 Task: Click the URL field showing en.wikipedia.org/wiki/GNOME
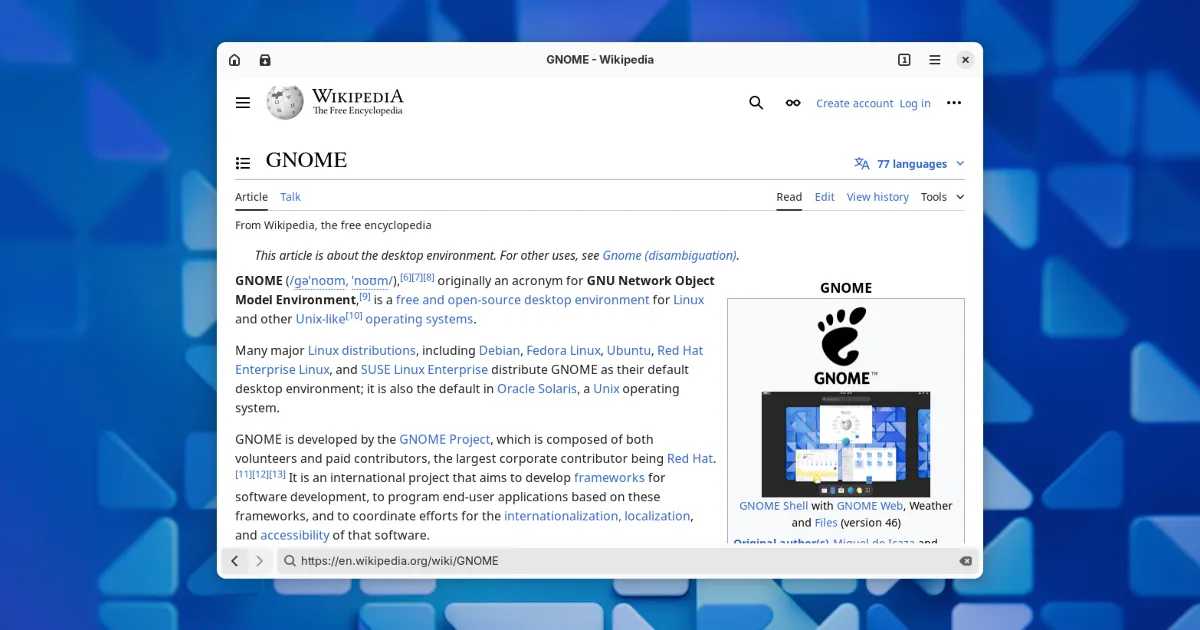click(627, 561)
